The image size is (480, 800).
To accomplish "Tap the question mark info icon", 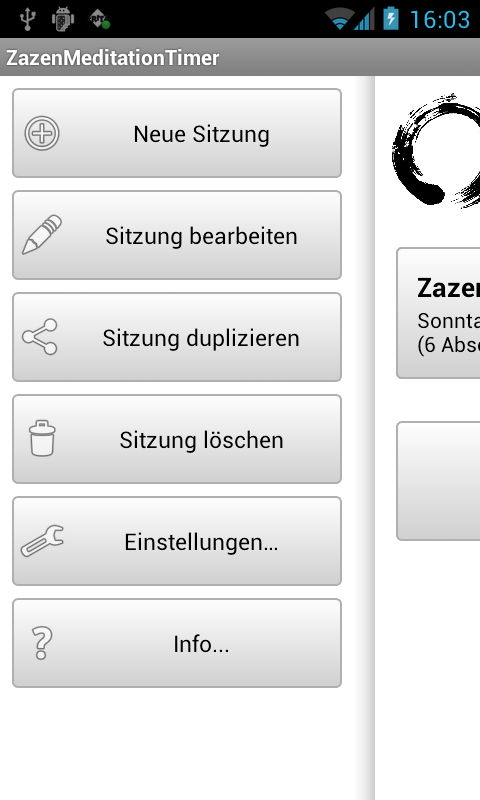I will (x=42, y=643).
